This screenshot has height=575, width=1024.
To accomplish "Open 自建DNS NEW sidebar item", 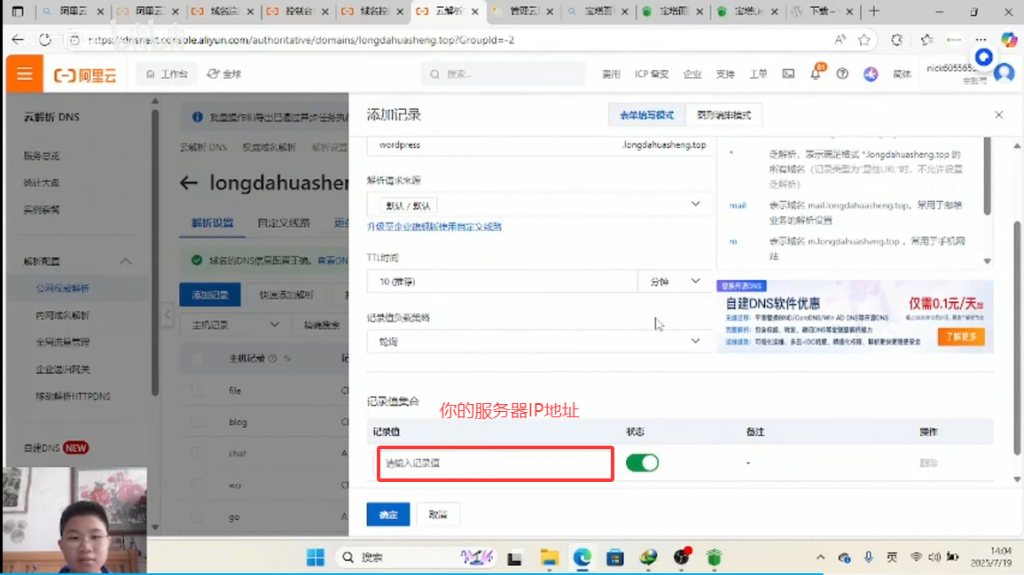I will [56, 448].
